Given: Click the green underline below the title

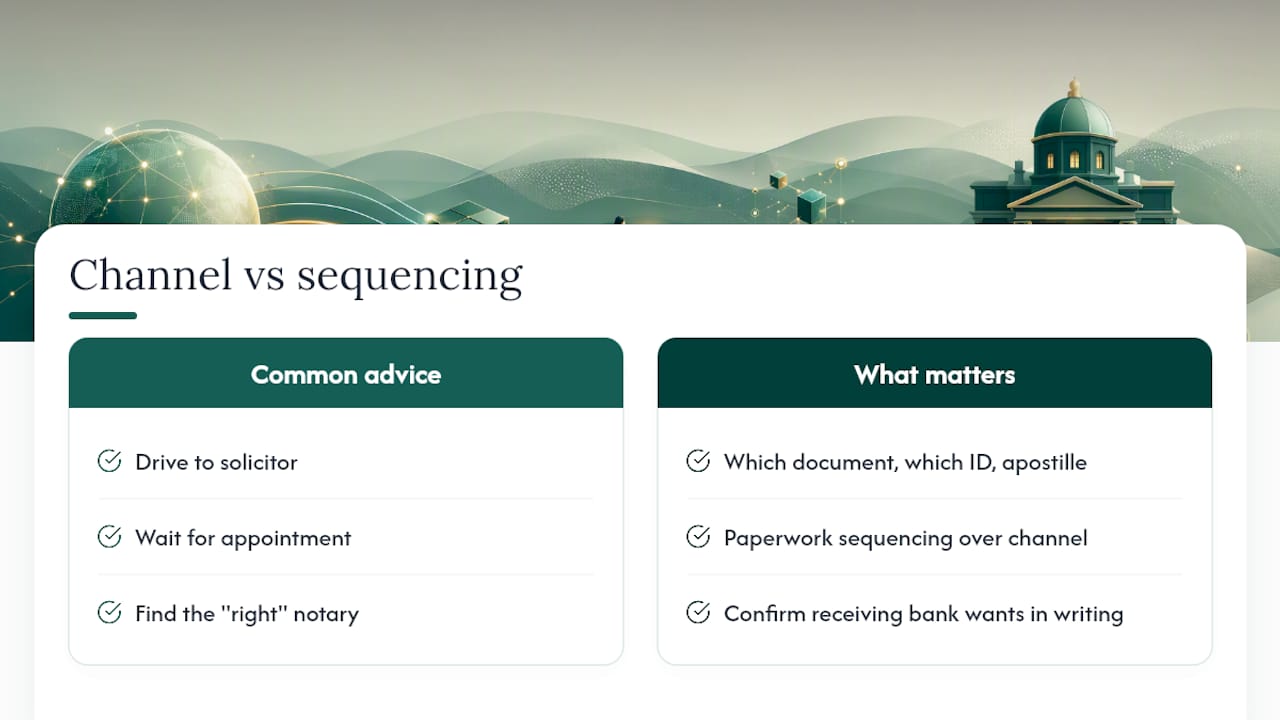Looking at the screenshot, I should coord(103,316).
